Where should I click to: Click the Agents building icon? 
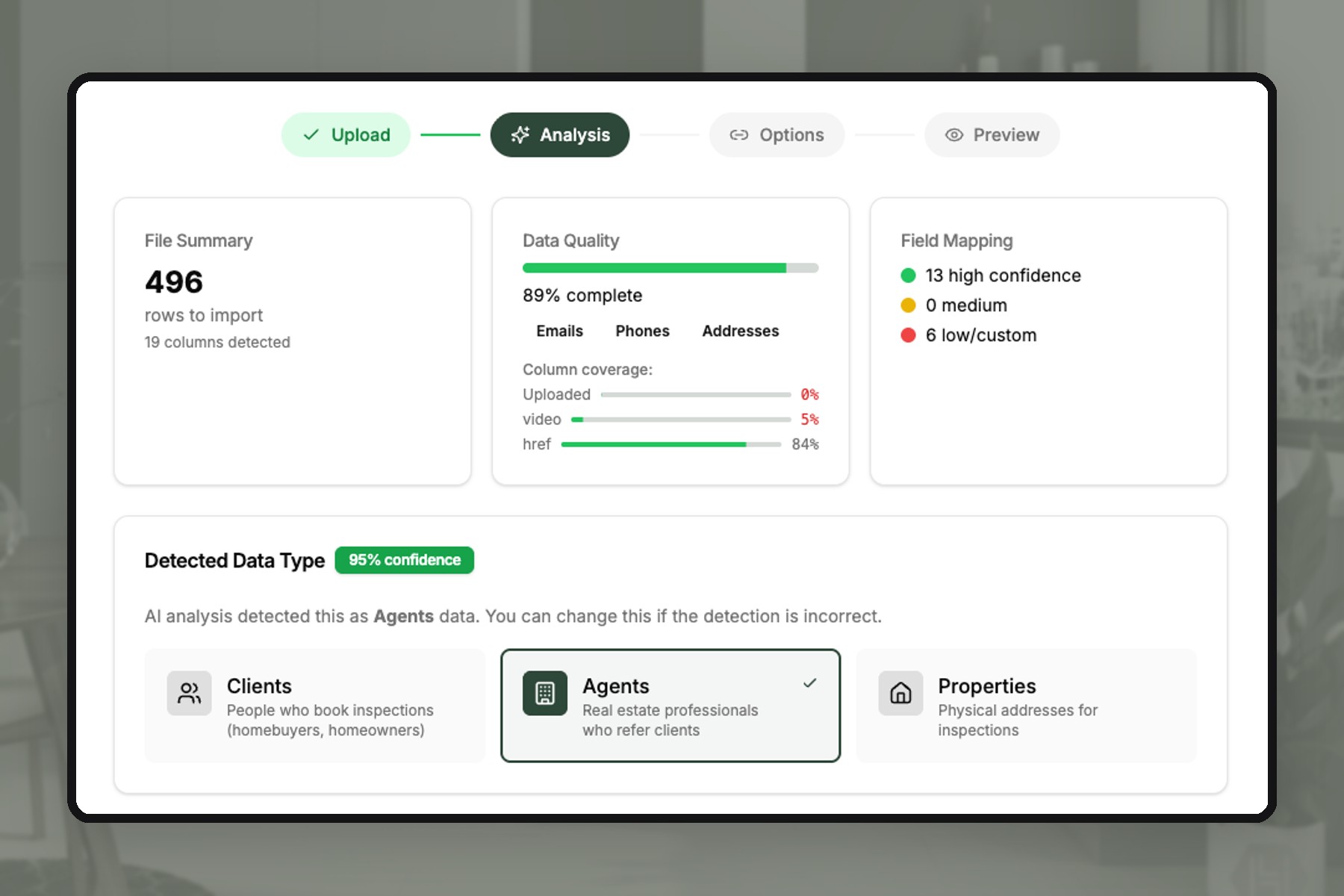(x=545, y=693)
